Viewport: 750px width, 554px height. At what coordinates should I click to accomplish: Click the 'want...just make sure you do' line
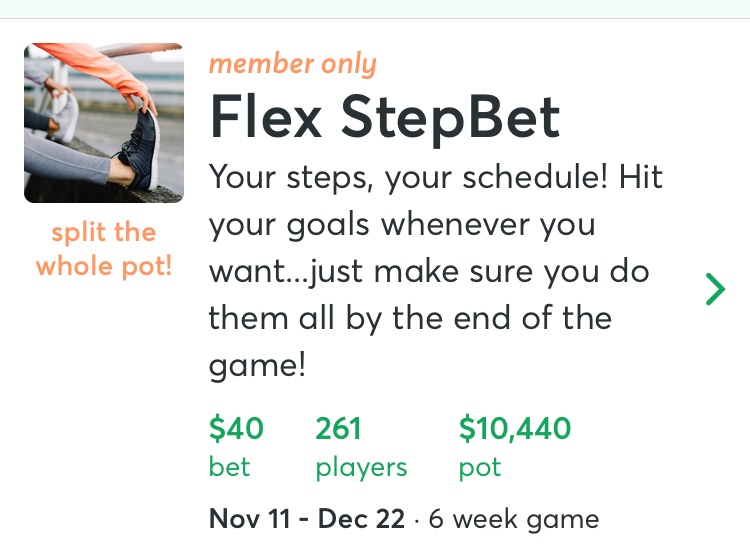point(428,271)
